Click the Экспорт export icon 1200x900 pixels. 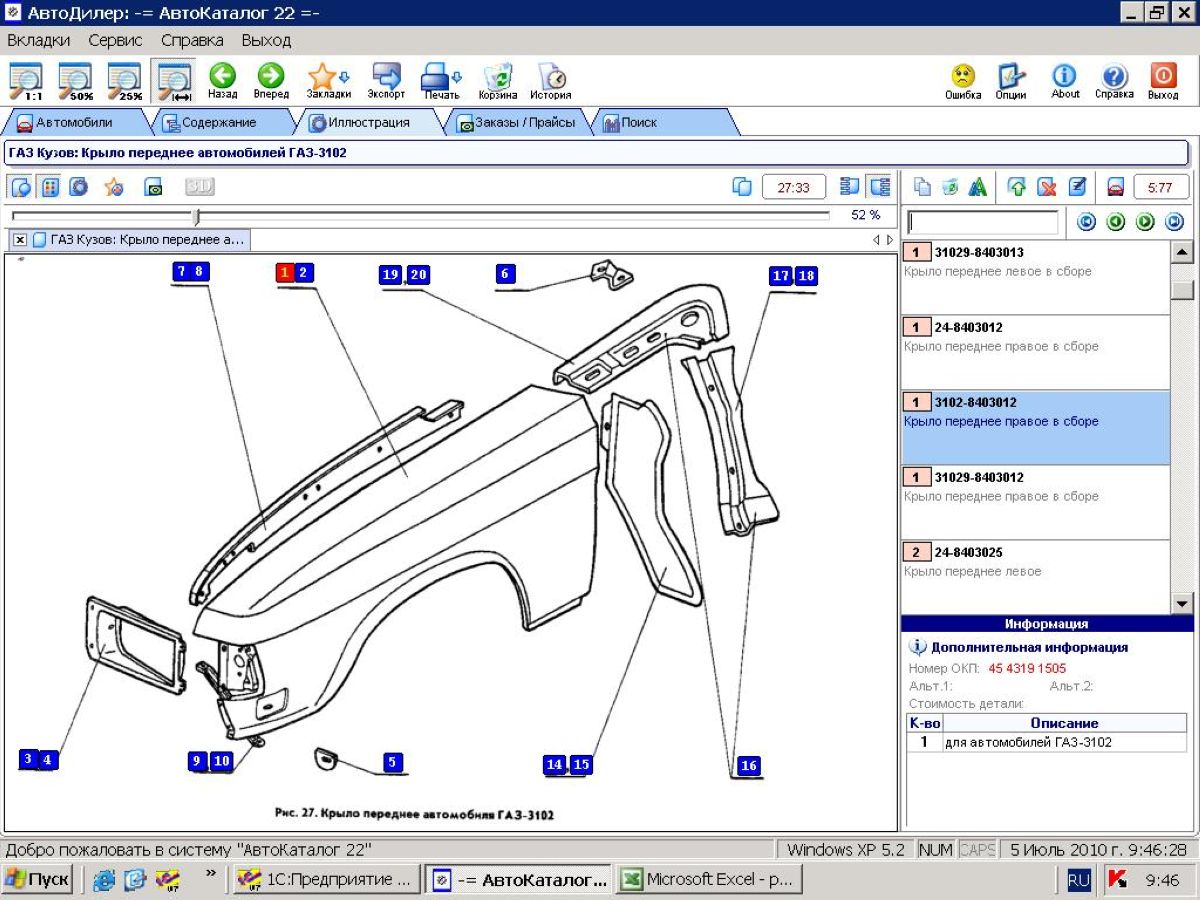[386, 81]
